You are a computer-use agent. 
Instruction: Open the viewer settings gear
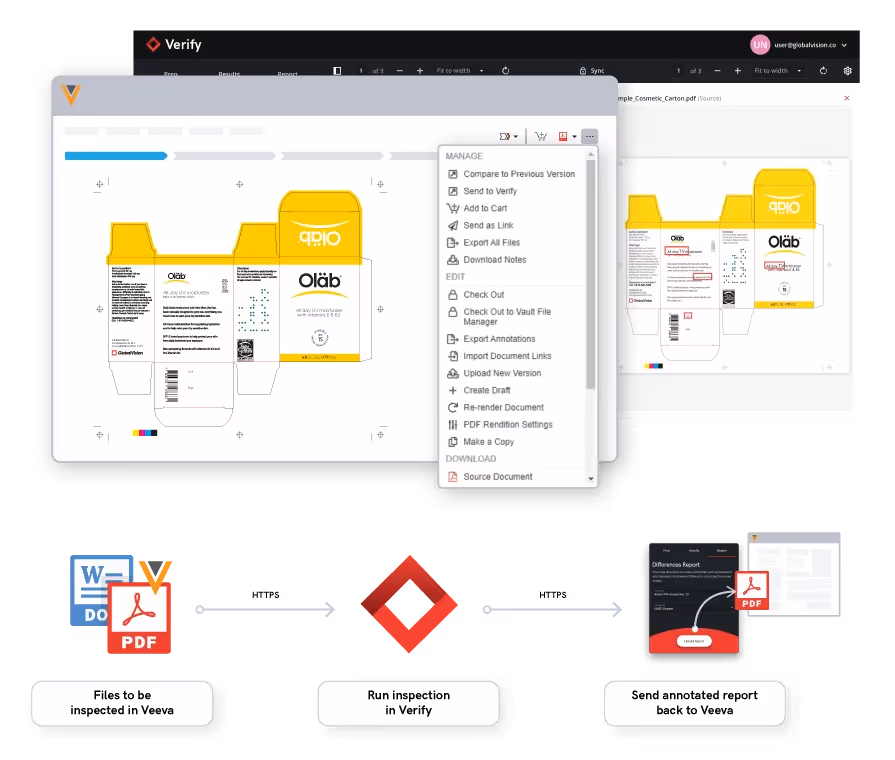pyautogui.click(x=847, y=71)
